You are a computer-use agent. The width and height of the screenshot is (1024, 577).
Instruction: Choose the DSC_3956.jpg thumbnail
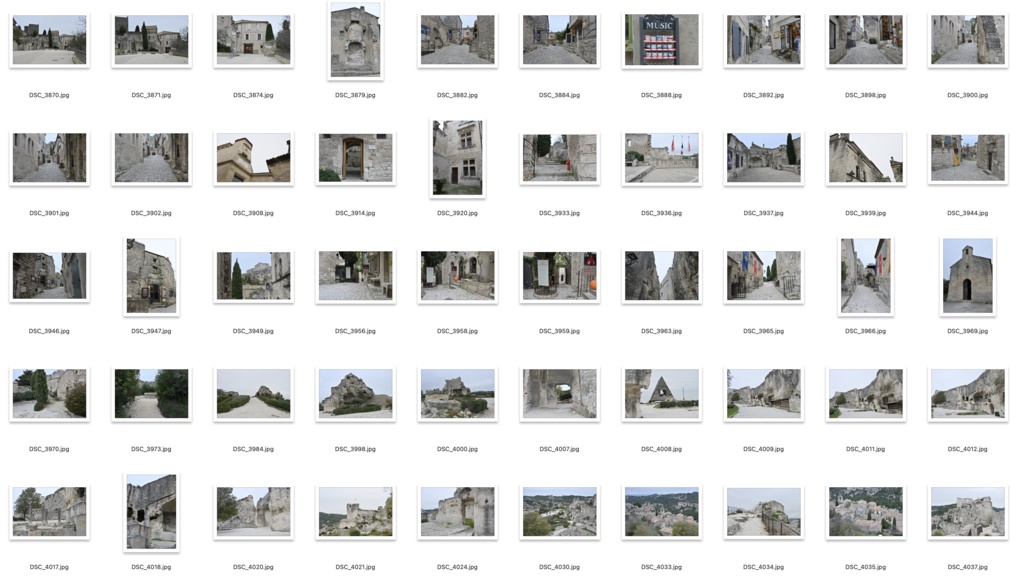(355, 275)
